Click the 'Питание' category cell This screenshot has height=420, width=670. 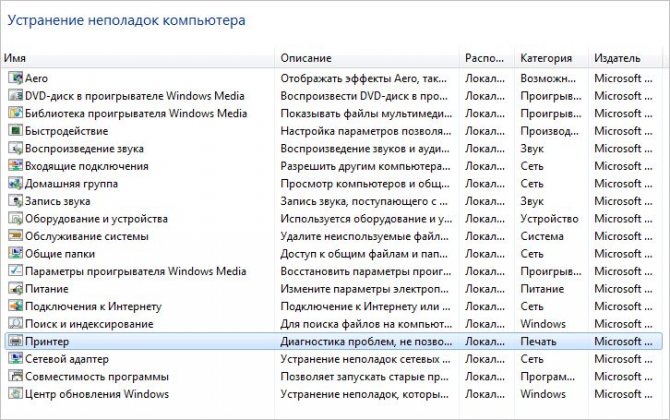click(x=542, y=289)
